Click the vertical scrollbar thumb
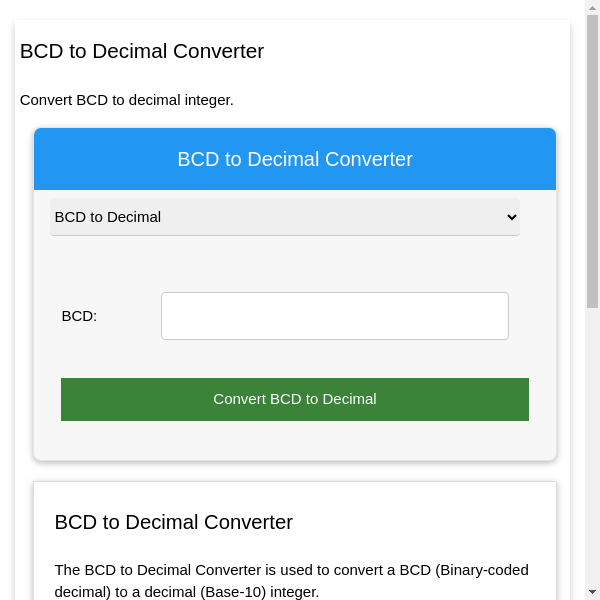The width and height of the screenshot is (600, 600). pyautogui.click(x=592, y=160)
